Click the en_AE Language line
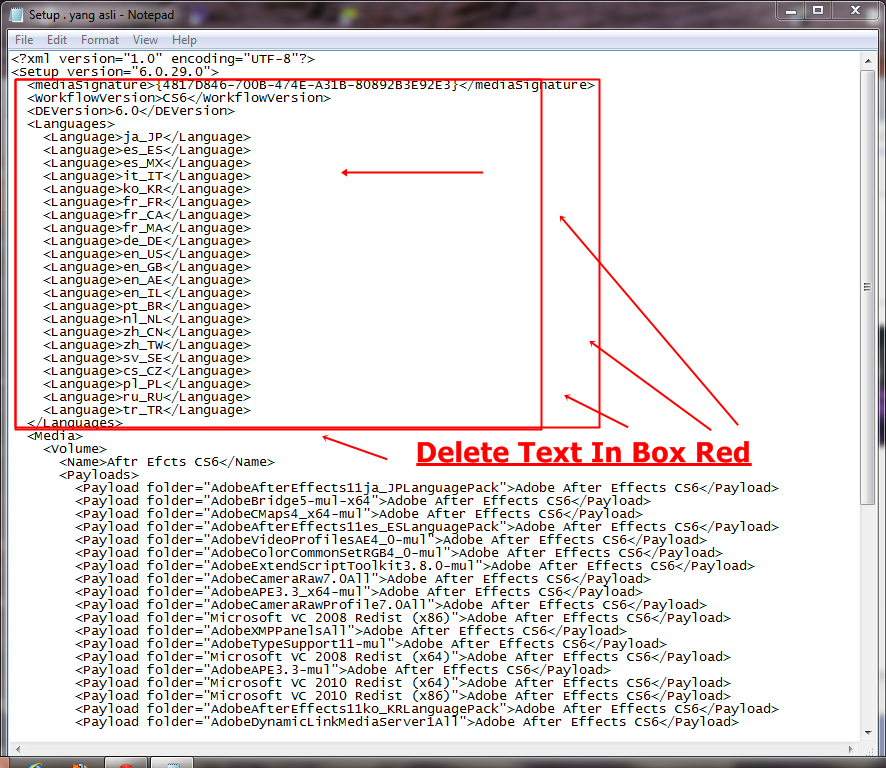This screenshot has width=886, height=768. 146,280
